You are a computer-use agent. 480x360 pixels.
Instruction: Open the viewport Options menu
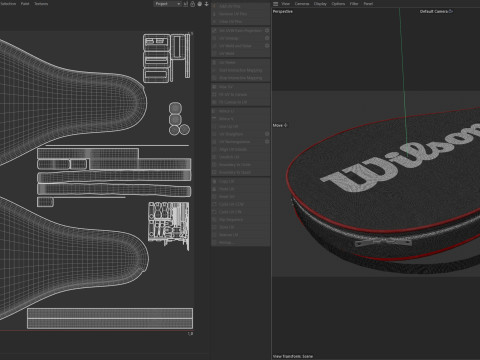(338, 4)
